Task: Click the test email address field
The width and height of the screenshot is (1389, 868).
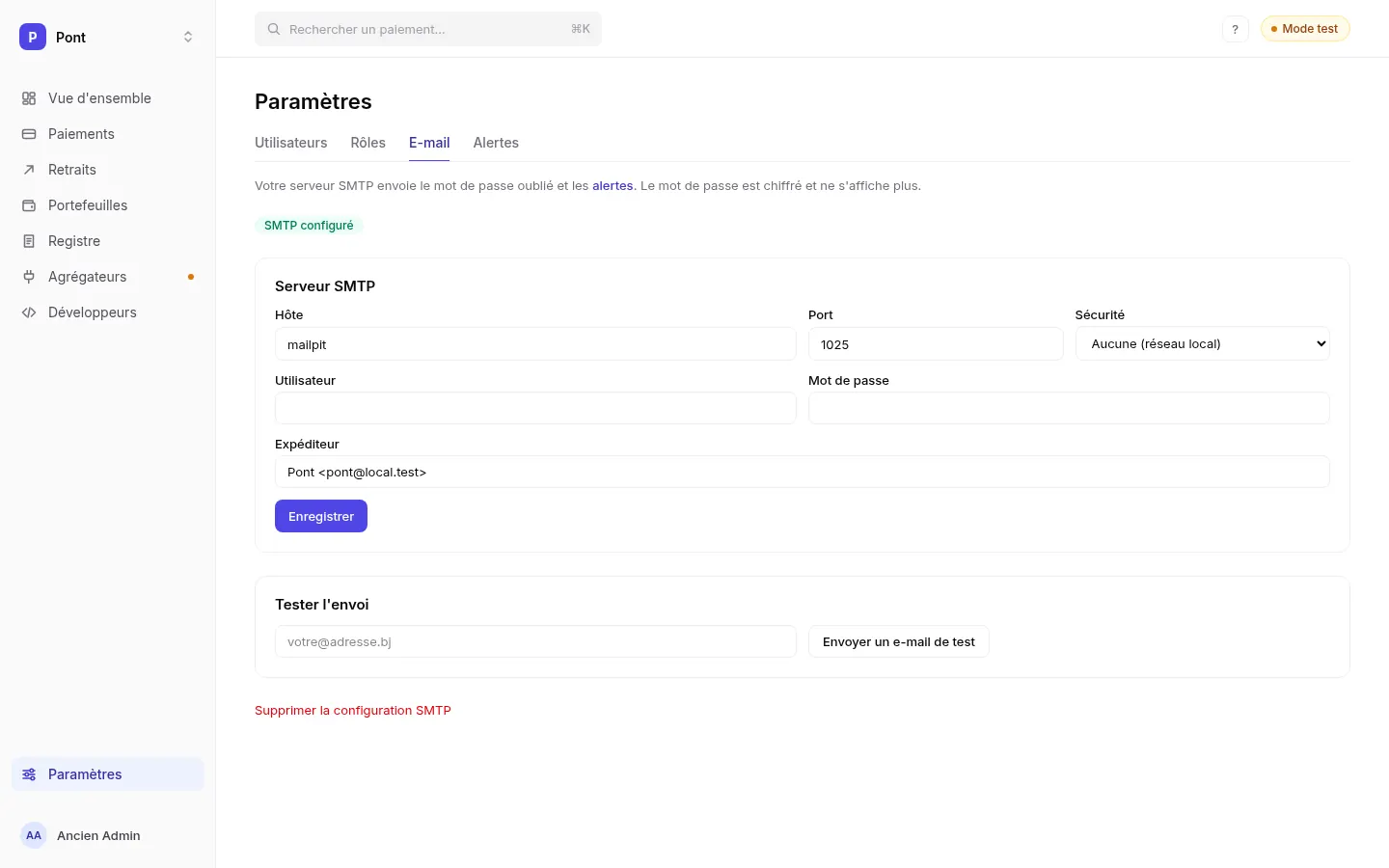Action: (x=535, y=641)
